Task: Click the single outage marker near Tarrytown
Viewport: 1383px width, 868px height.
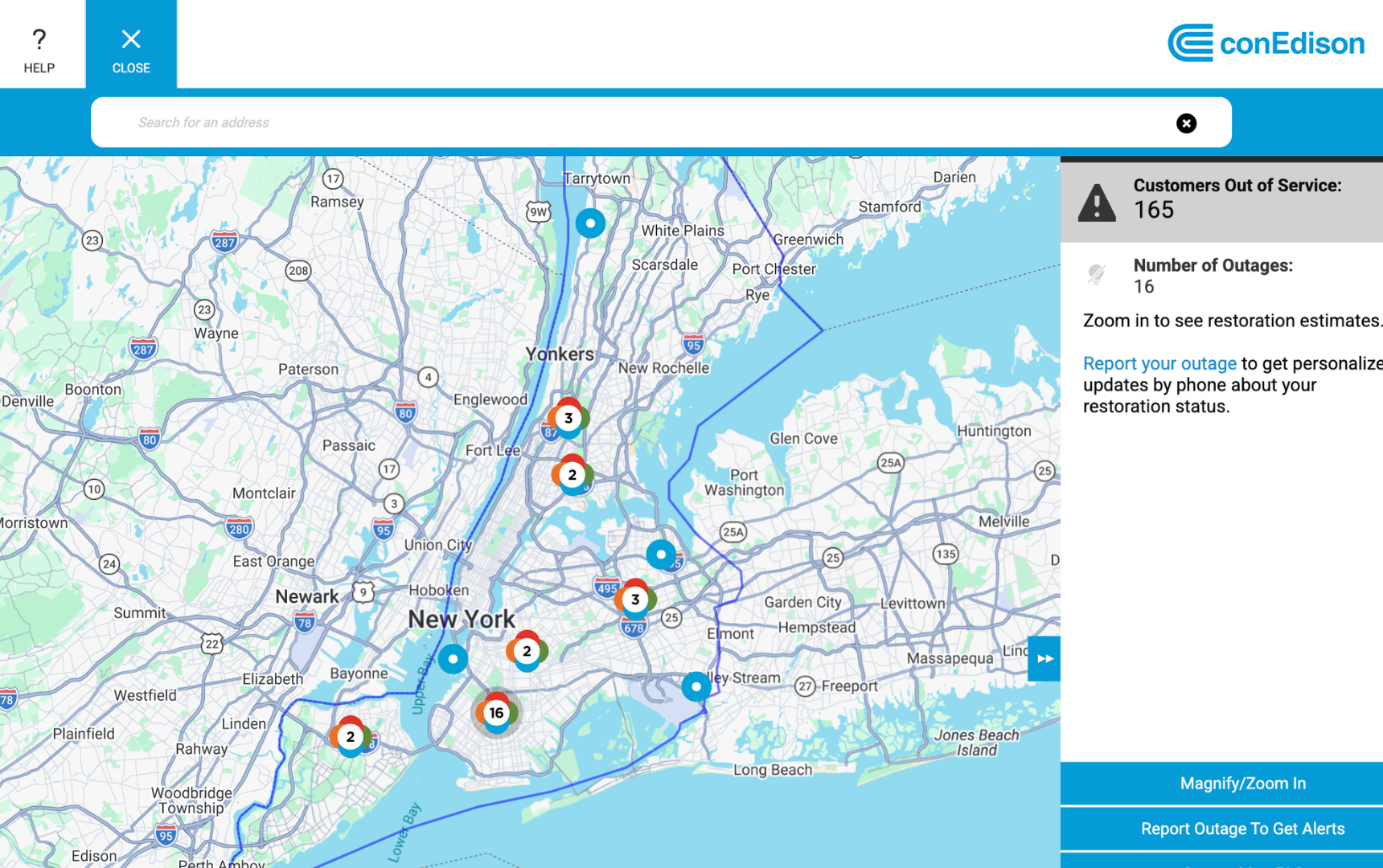Action: tap(590, 223)
